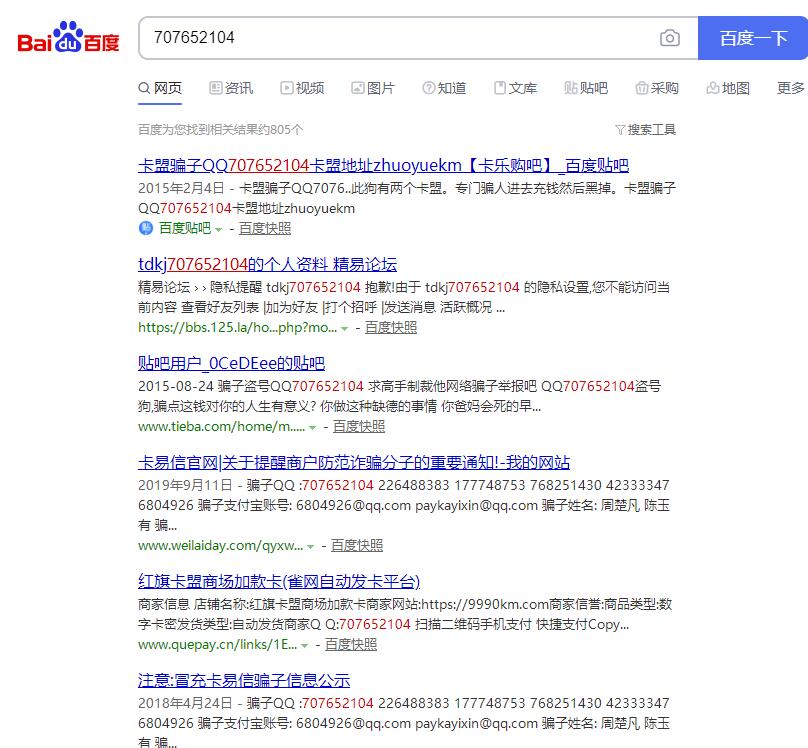Click snippet text dated 2015-08-24
808x748 pixels.
click(x=400, y=396)
